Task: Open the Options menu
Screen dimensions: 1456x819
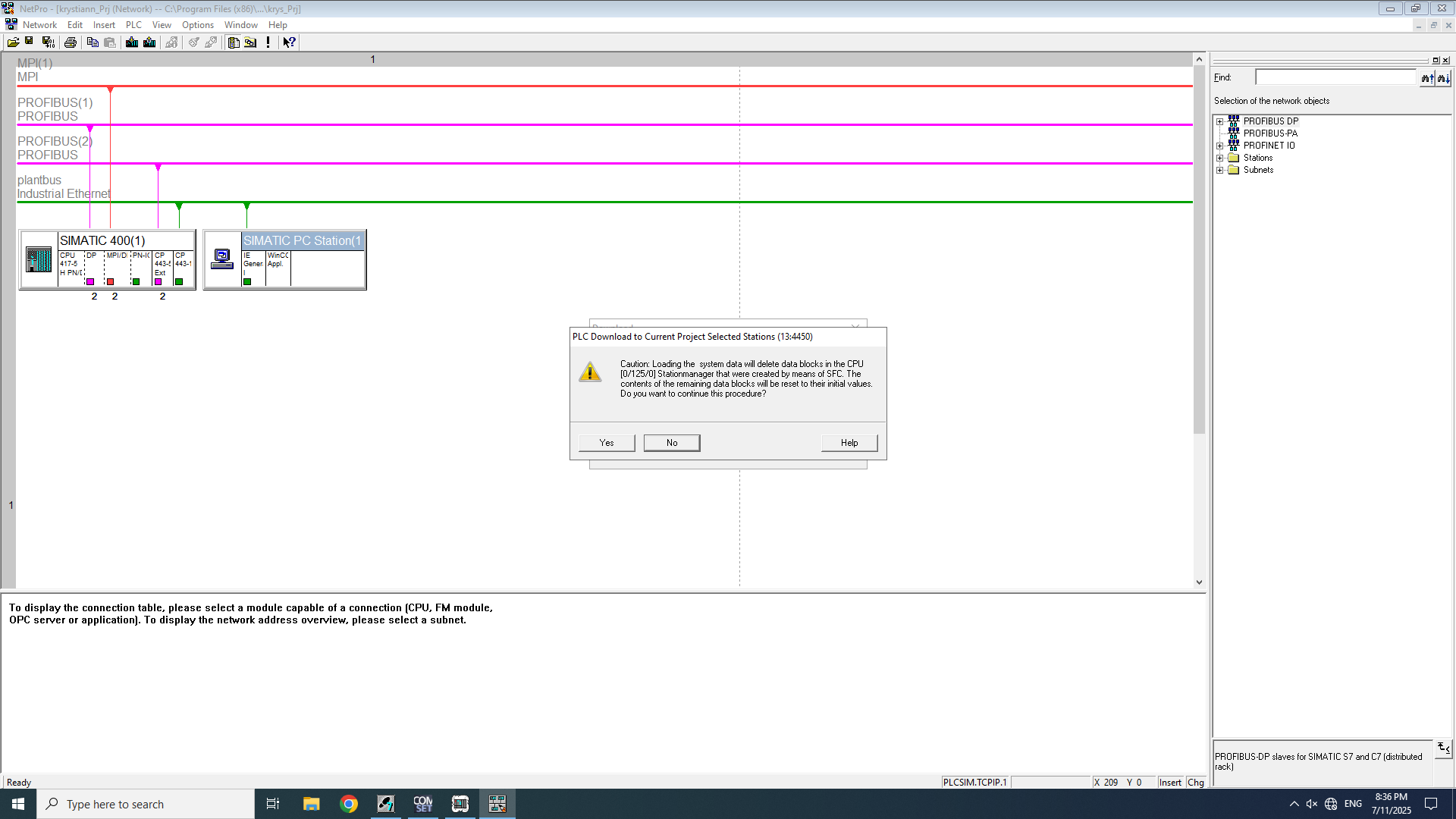Action: click(197, 25)
